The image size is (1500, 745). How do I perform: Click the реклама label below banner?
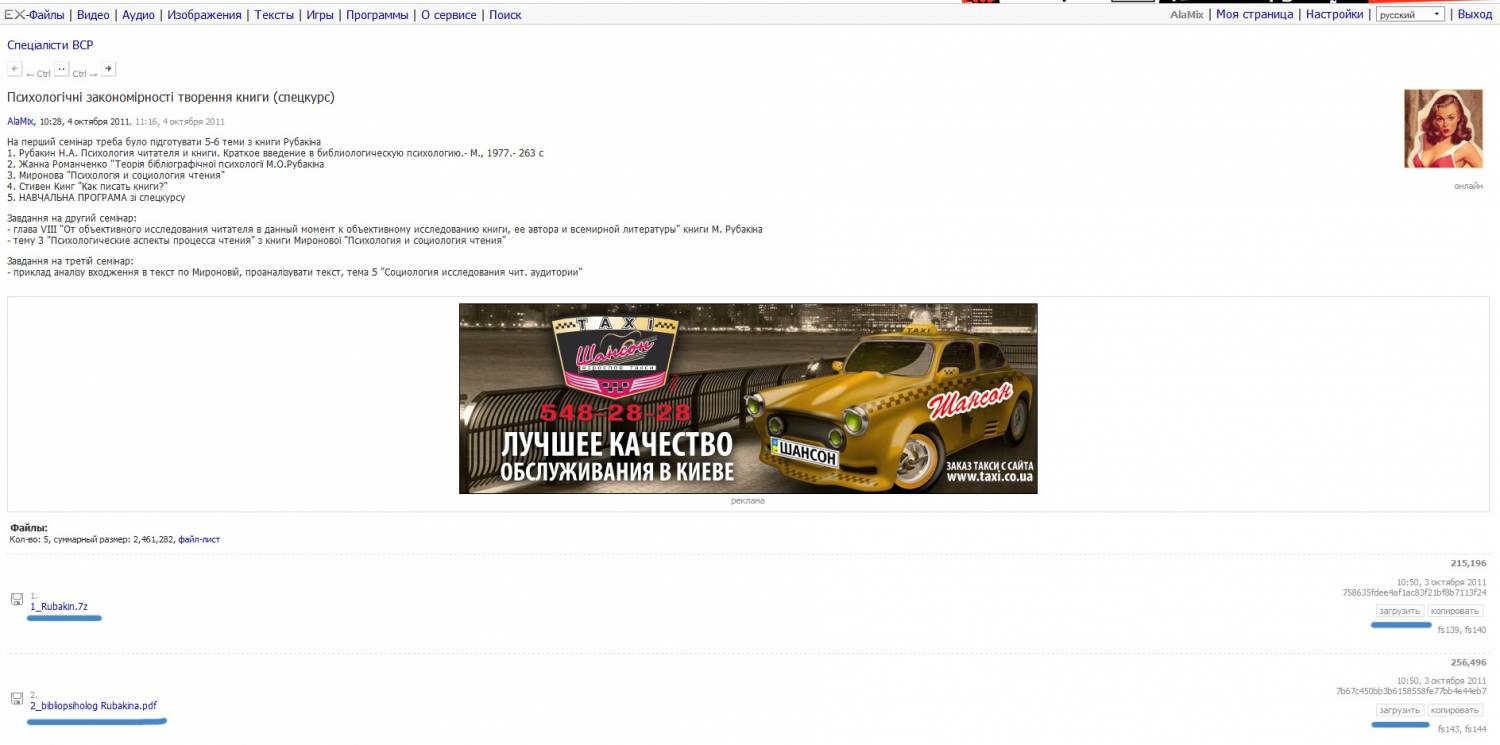748,501
